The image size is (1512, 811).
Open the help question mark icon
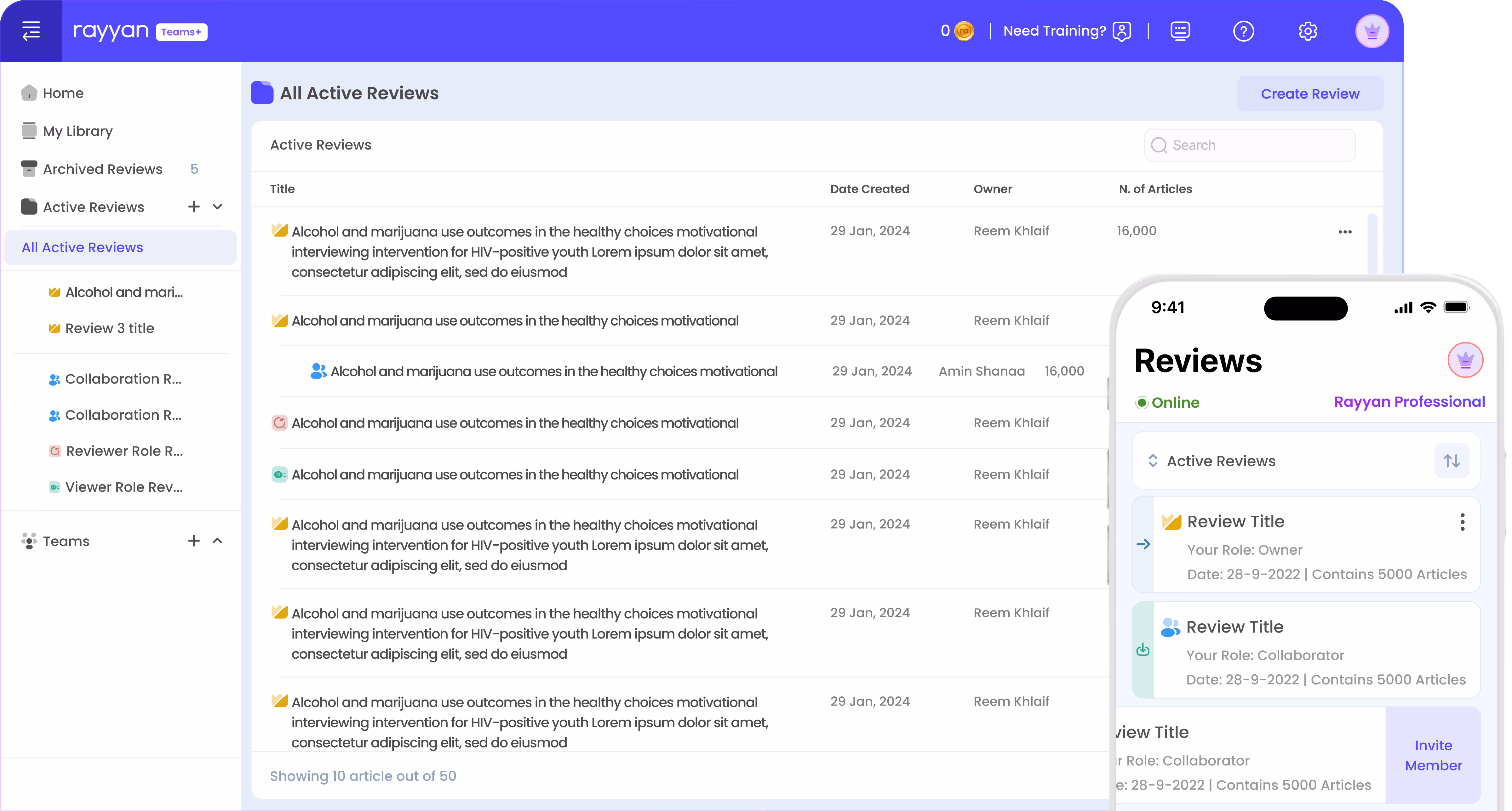click(1243, 31)
